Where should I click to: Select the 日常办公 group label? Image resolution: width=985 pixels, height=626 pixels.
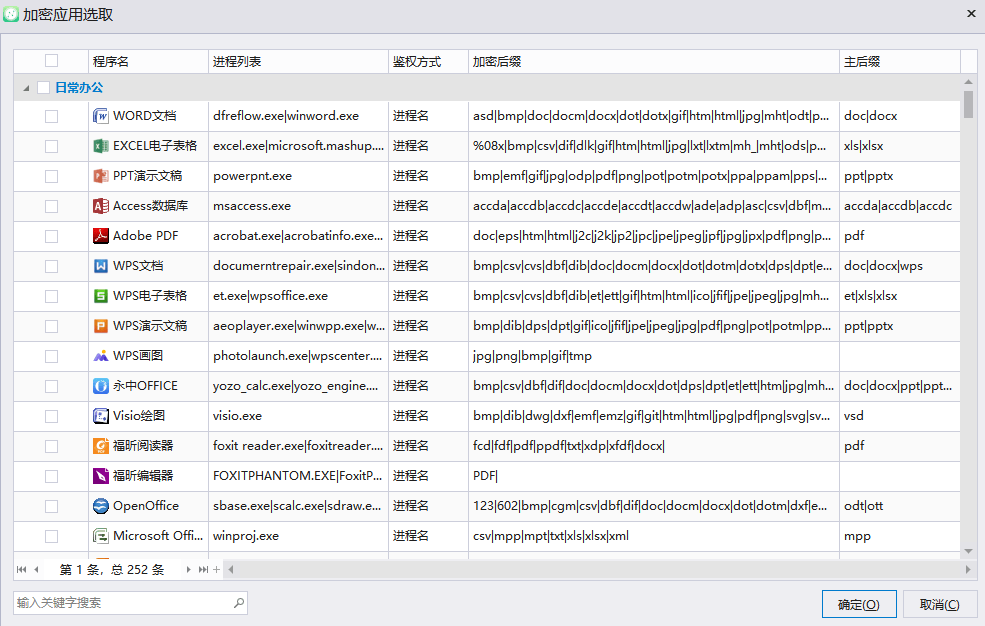(79, 87)
